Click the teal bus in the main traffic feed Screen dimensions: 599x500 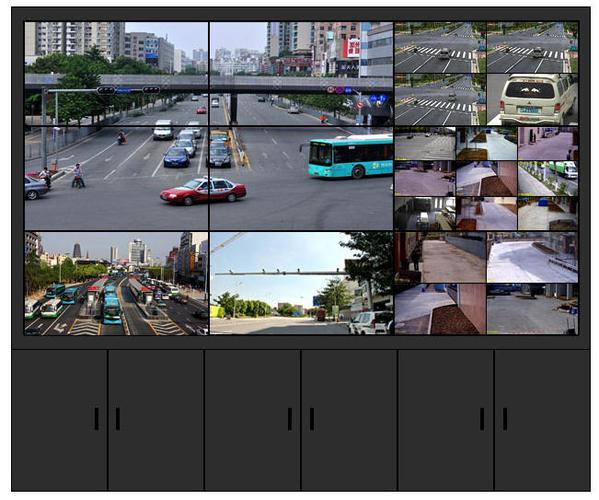(x=350, y=156)
